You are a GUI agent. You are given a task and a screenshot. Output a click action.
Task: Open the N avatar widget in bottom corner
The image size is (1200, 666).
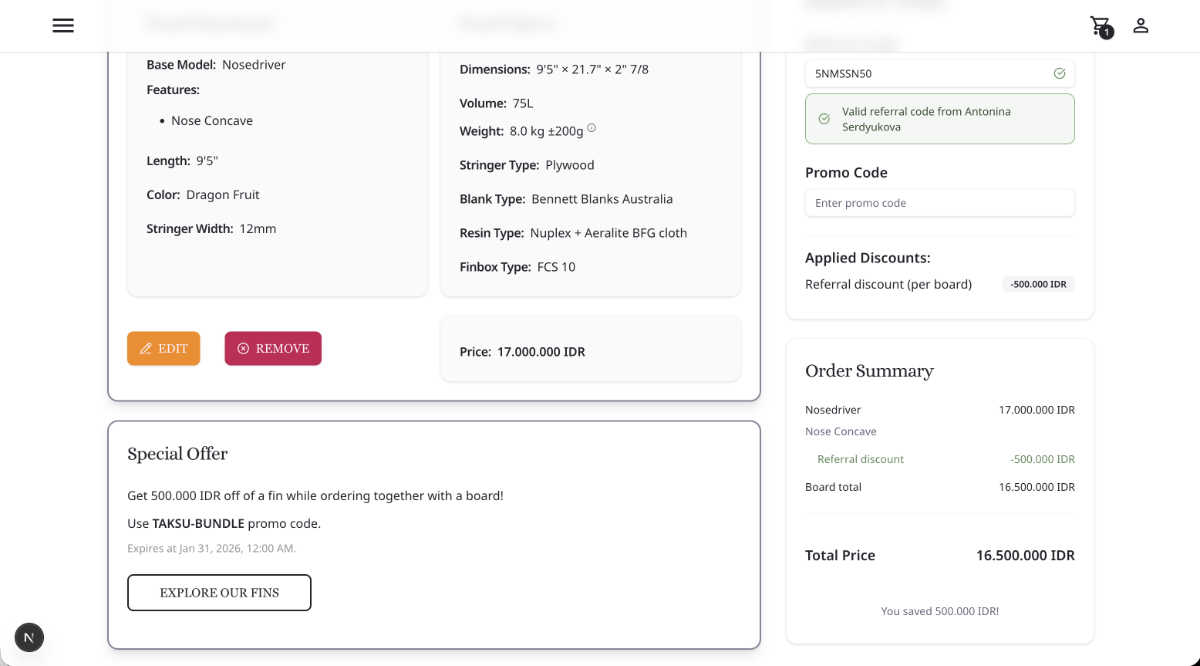click(28, 637)
